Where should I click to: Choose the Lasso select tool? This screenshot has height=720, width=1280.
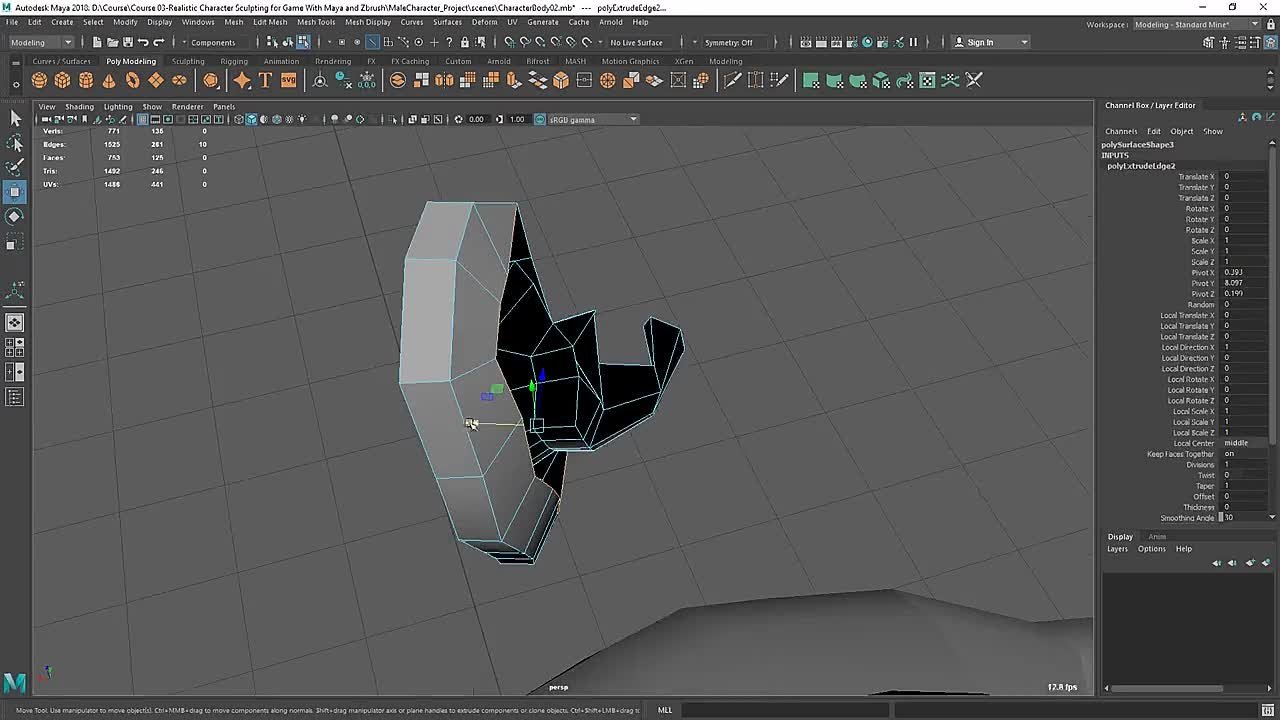click(15, 143)
